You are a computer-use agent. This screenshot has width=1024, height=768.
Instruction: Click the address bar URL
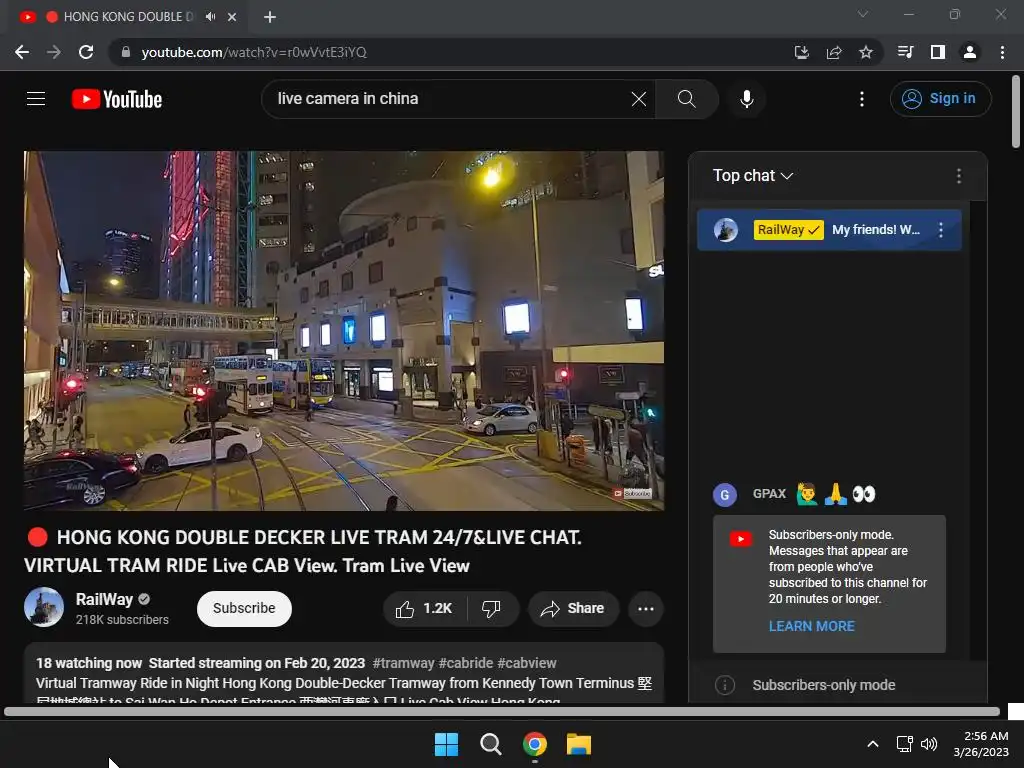[253, 52]
